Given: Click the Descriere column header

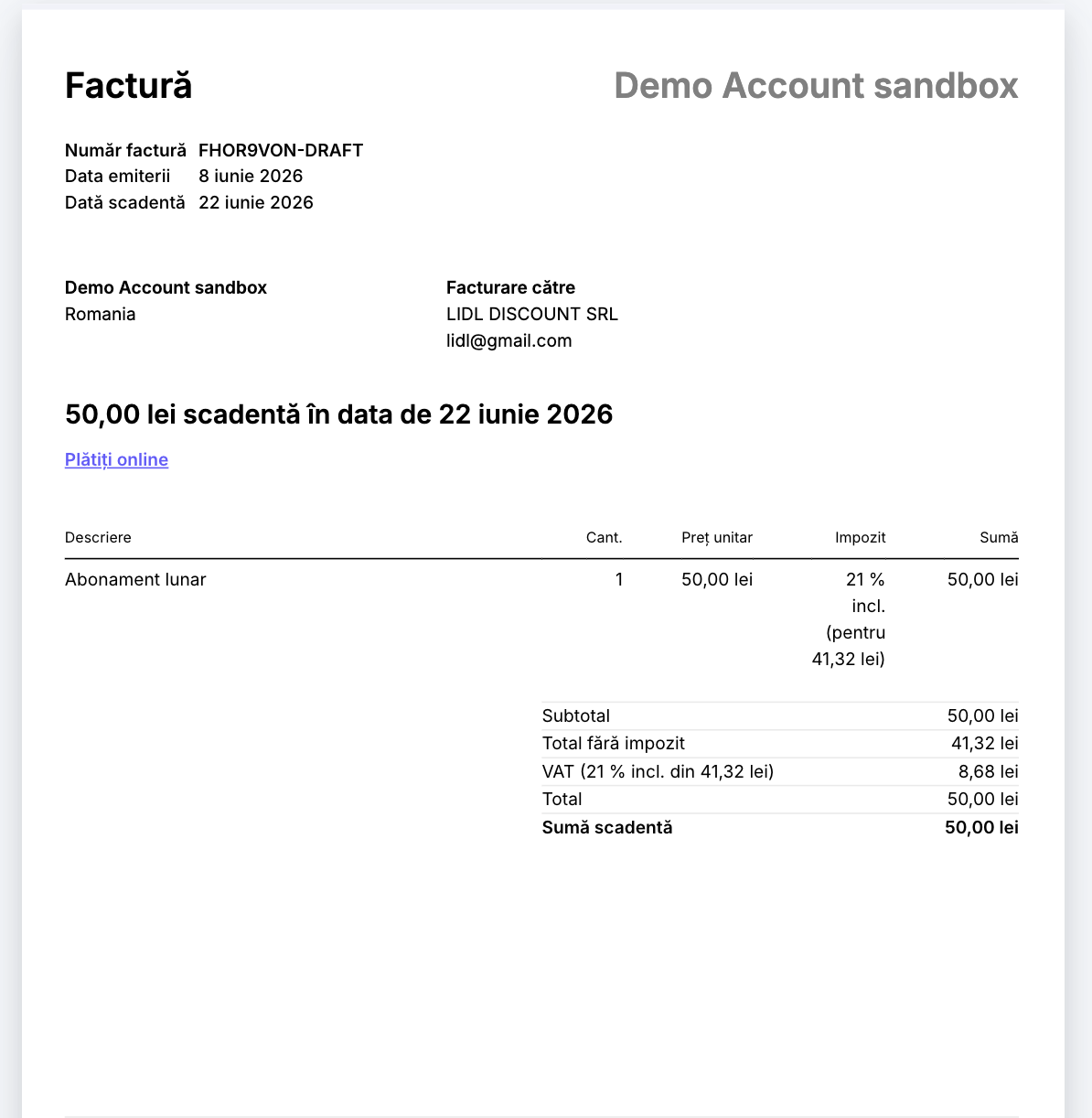Looking at the screenshot, I should click(98, 537).
